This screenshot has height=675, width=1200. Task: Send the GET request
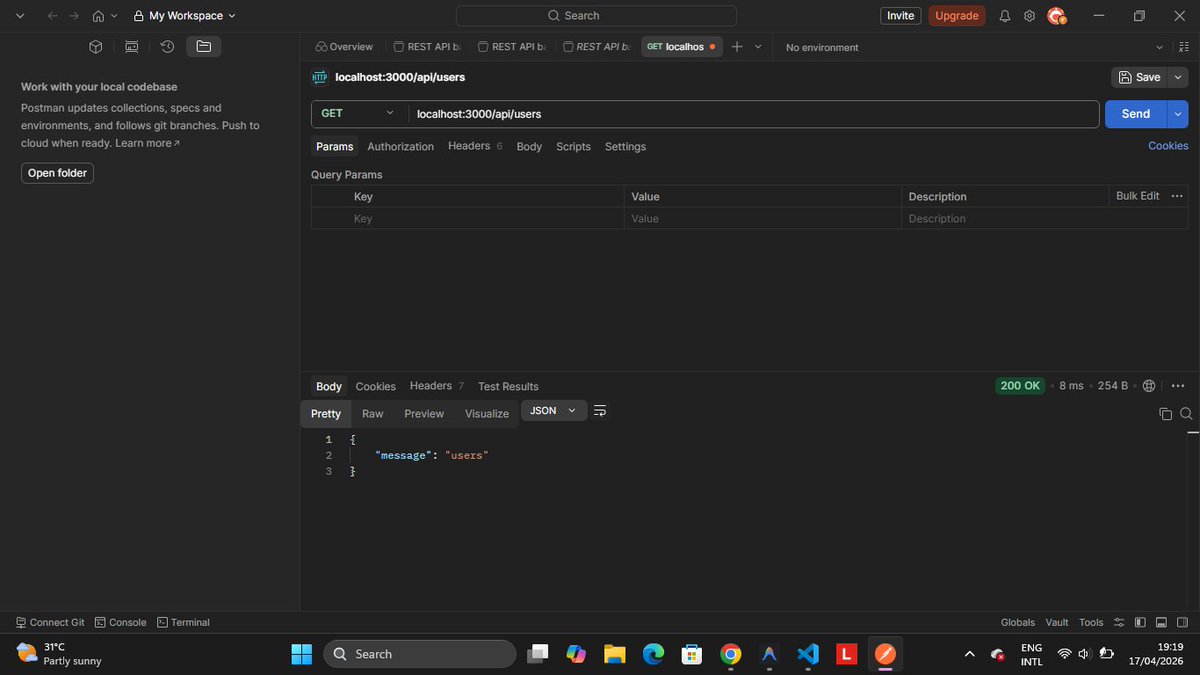click(1136, 114)
